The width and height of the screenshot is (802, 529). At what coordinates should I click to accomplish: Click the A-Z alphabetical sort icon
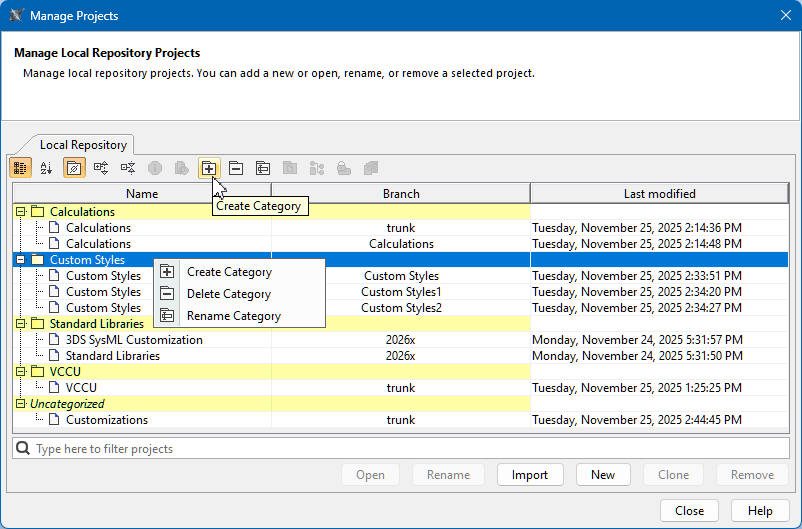(x=46, y=168)
